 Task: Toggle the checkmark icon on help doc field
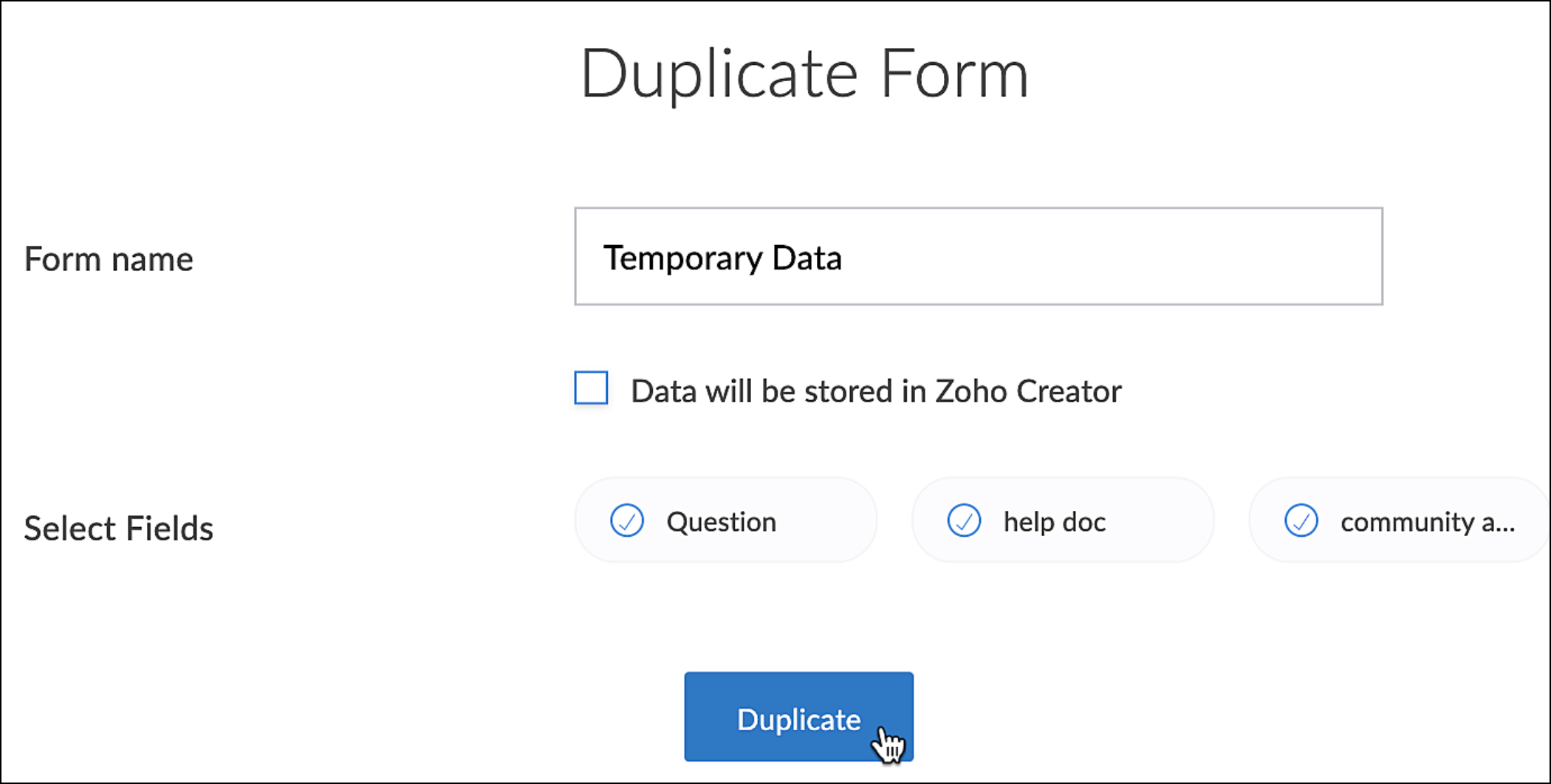(x=964, y=520)
